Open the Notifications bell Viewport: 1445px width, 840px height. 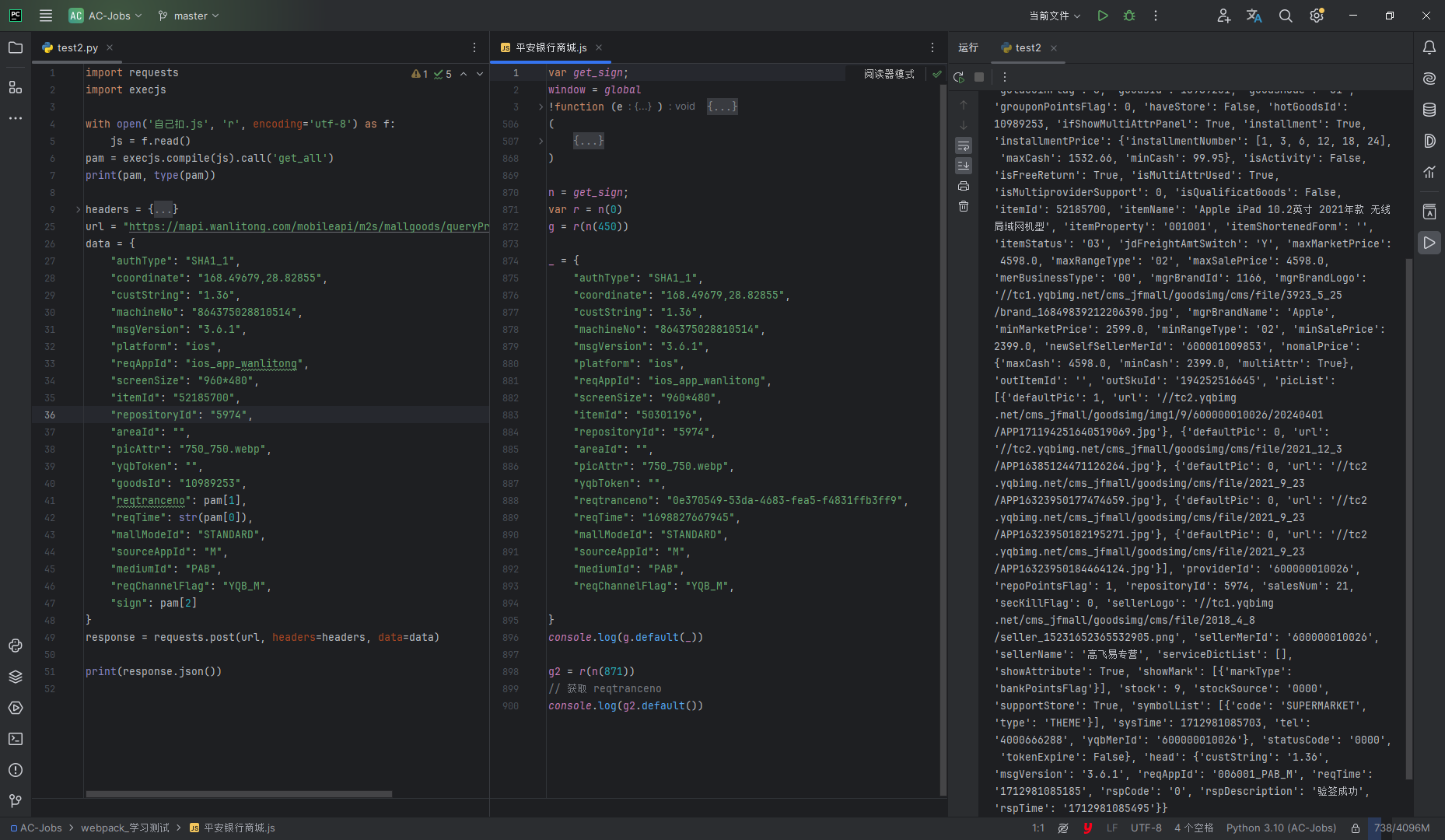[1429, 47]
